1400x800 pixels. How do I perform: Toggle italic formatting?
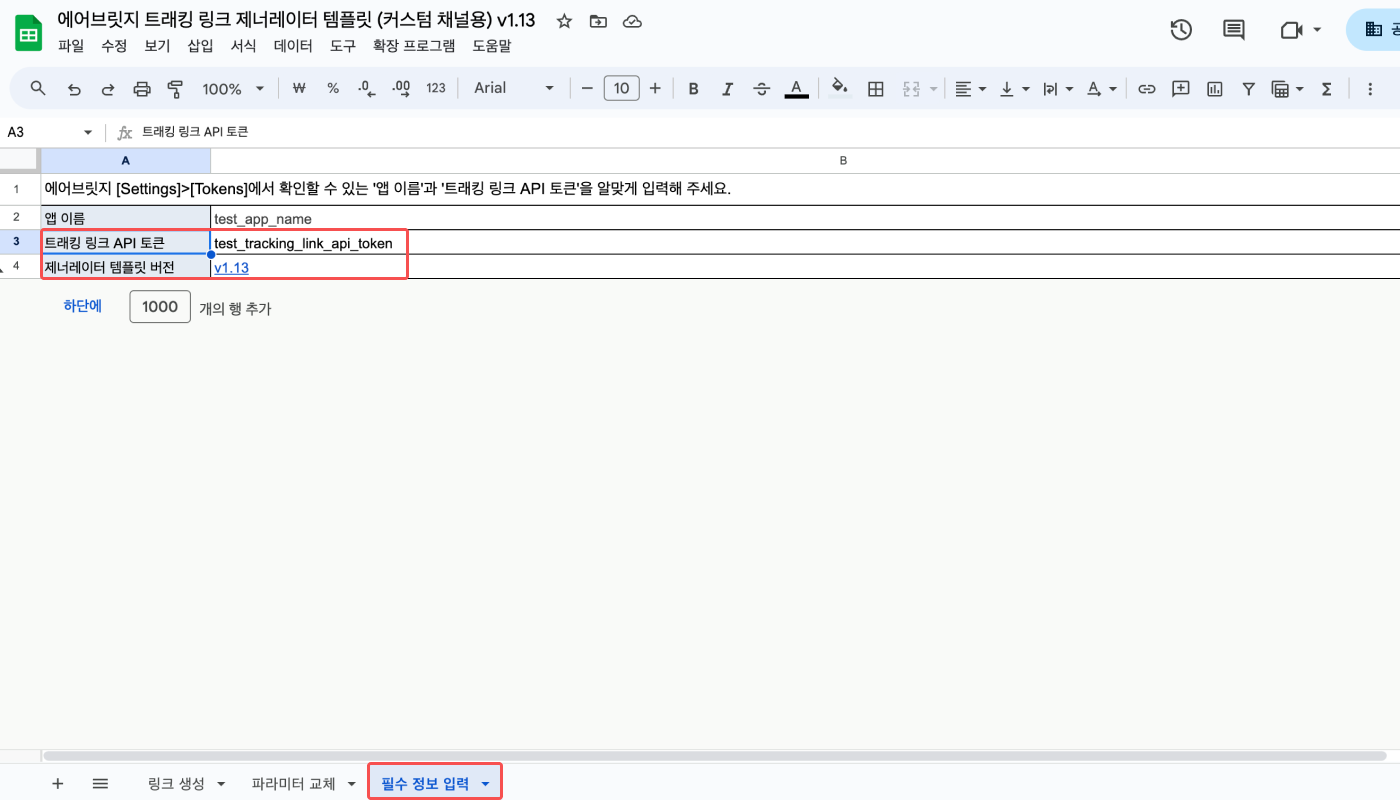[x=727, y=88]
